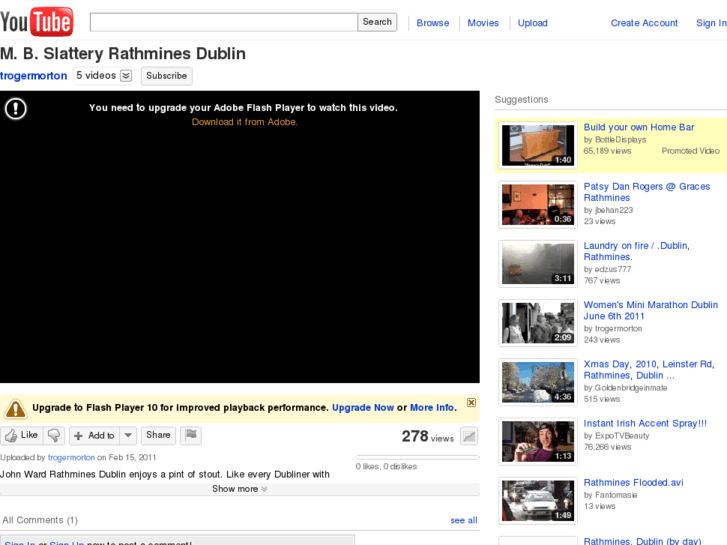
Task: Subscribe to the trogermorton channel
Action: click(166, 76)
